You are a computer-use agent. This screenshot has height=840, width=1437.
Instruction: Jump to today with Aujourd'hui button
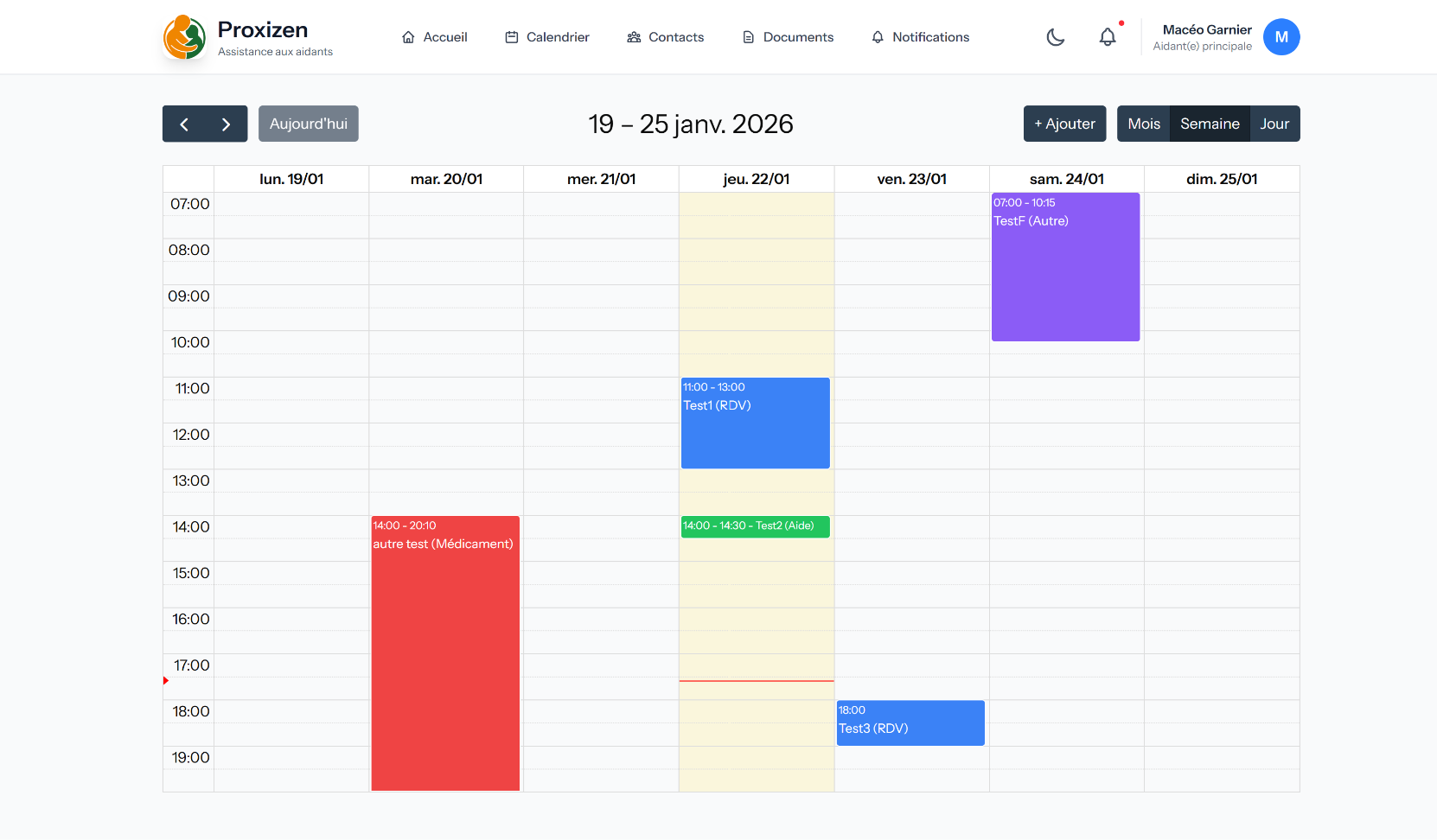point(309,124)
